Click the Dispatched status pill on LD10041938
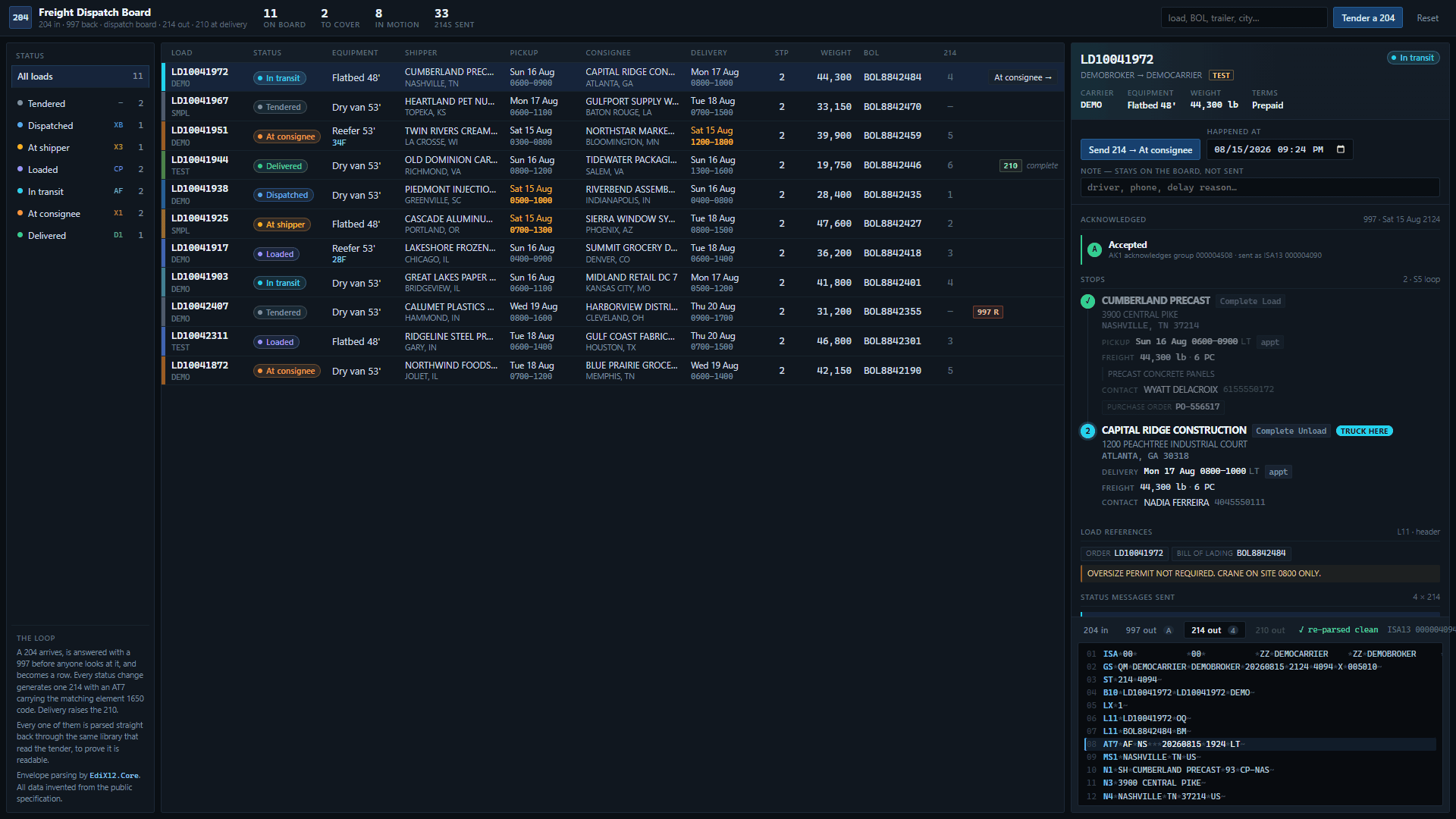 tap(283, 195)
